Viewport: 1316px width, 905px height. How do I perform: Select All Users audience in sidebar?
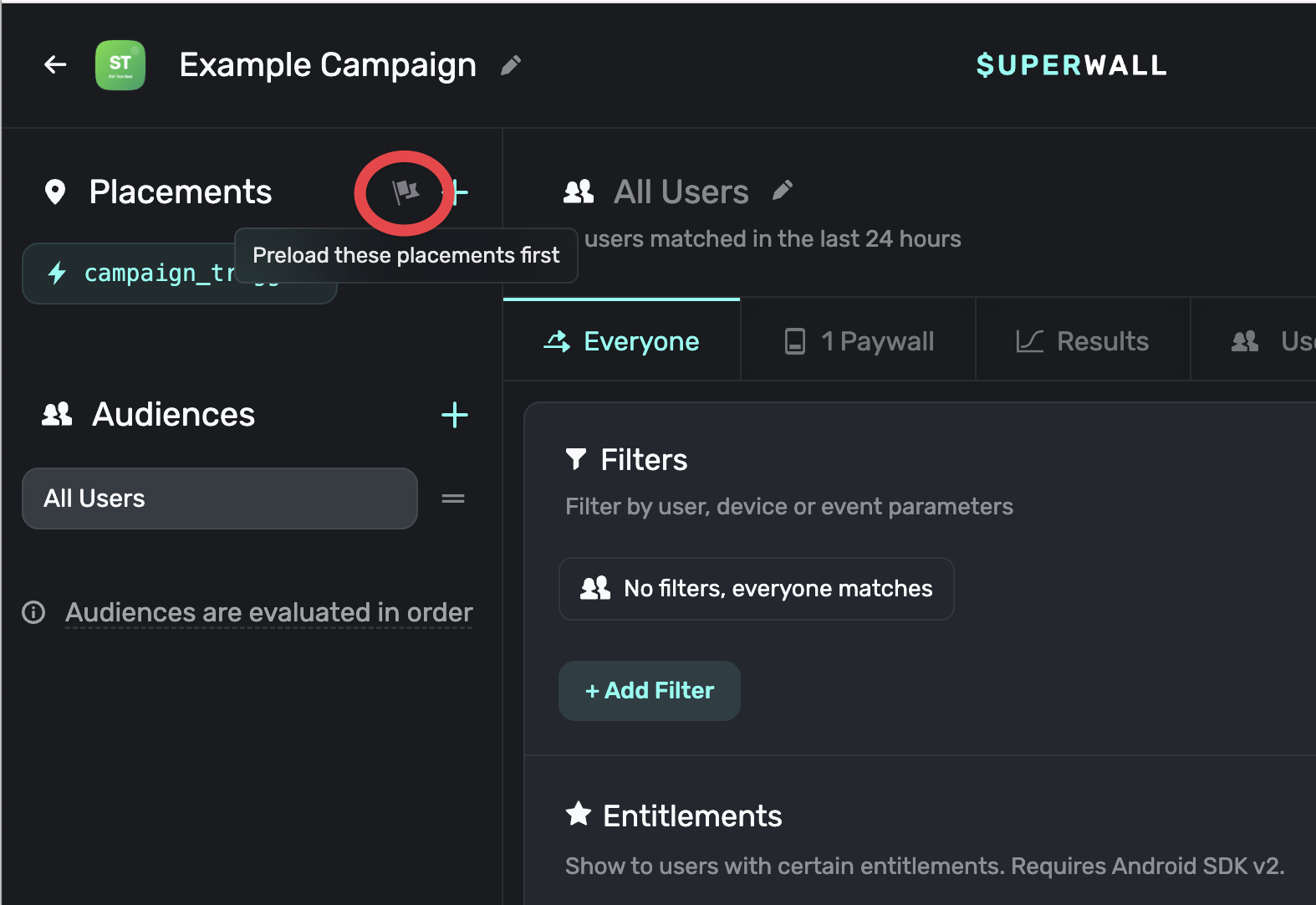(x=219, y=499)
